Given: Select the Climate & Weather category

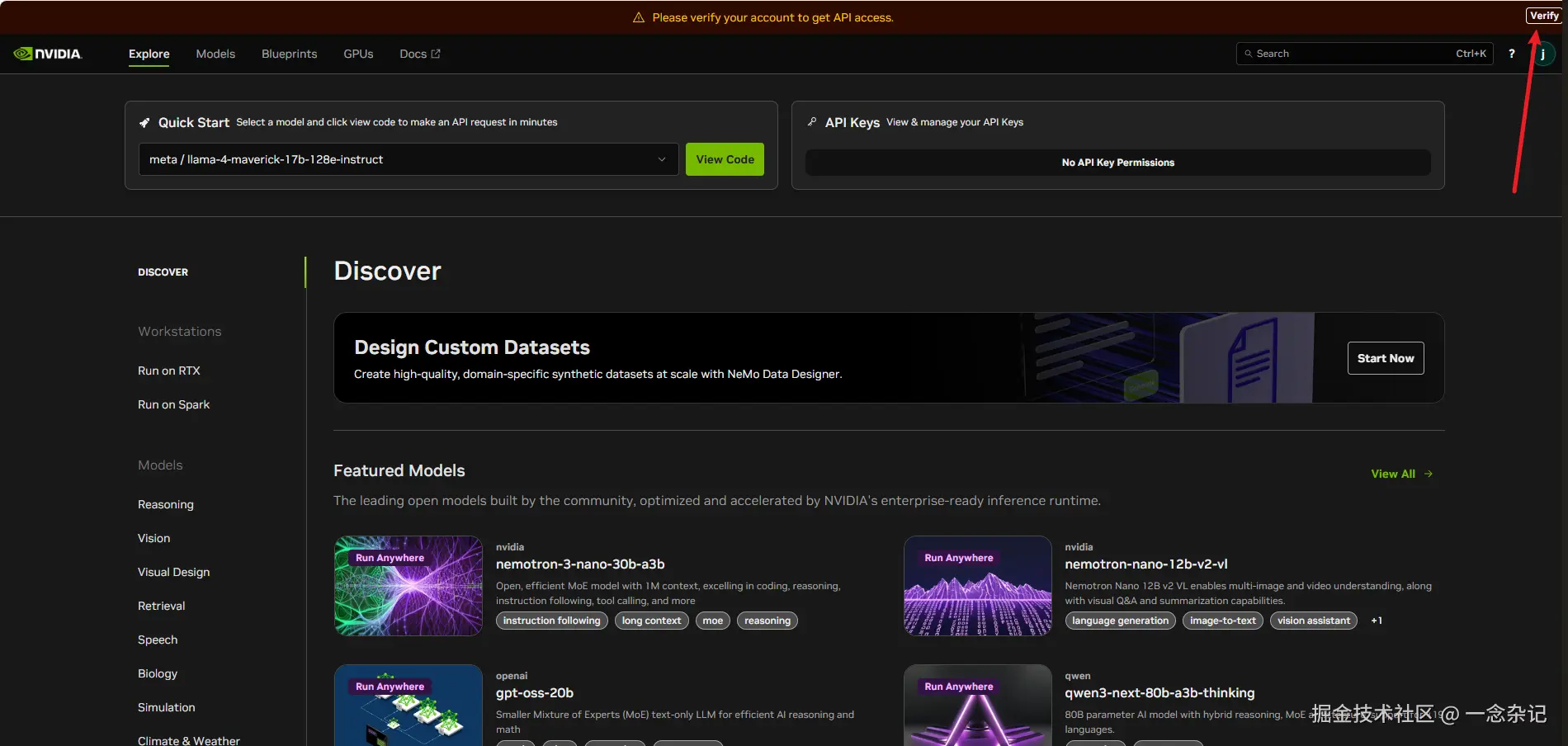Looking at the screenshot, I should click(x=189, y=740).
